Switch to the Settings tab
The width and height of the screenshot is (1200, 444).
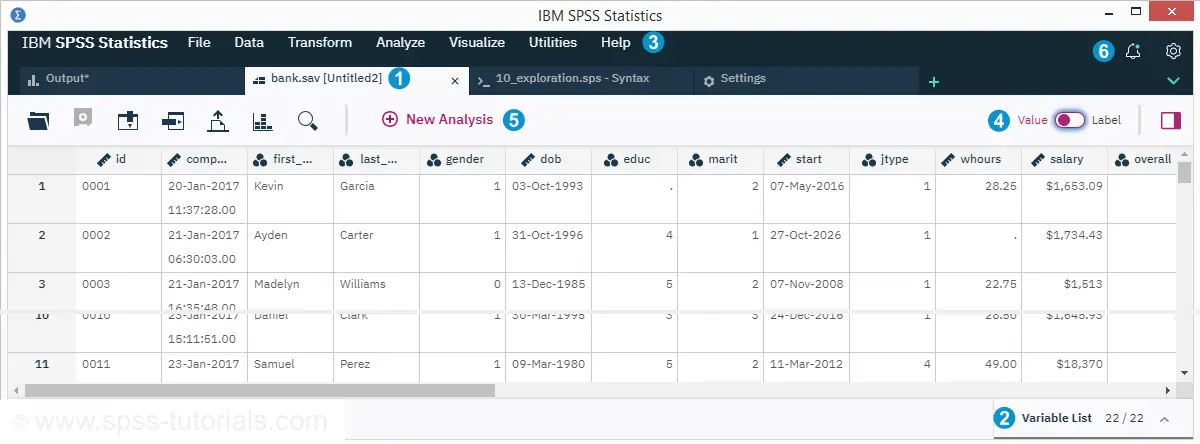click(x=806, y=80)
